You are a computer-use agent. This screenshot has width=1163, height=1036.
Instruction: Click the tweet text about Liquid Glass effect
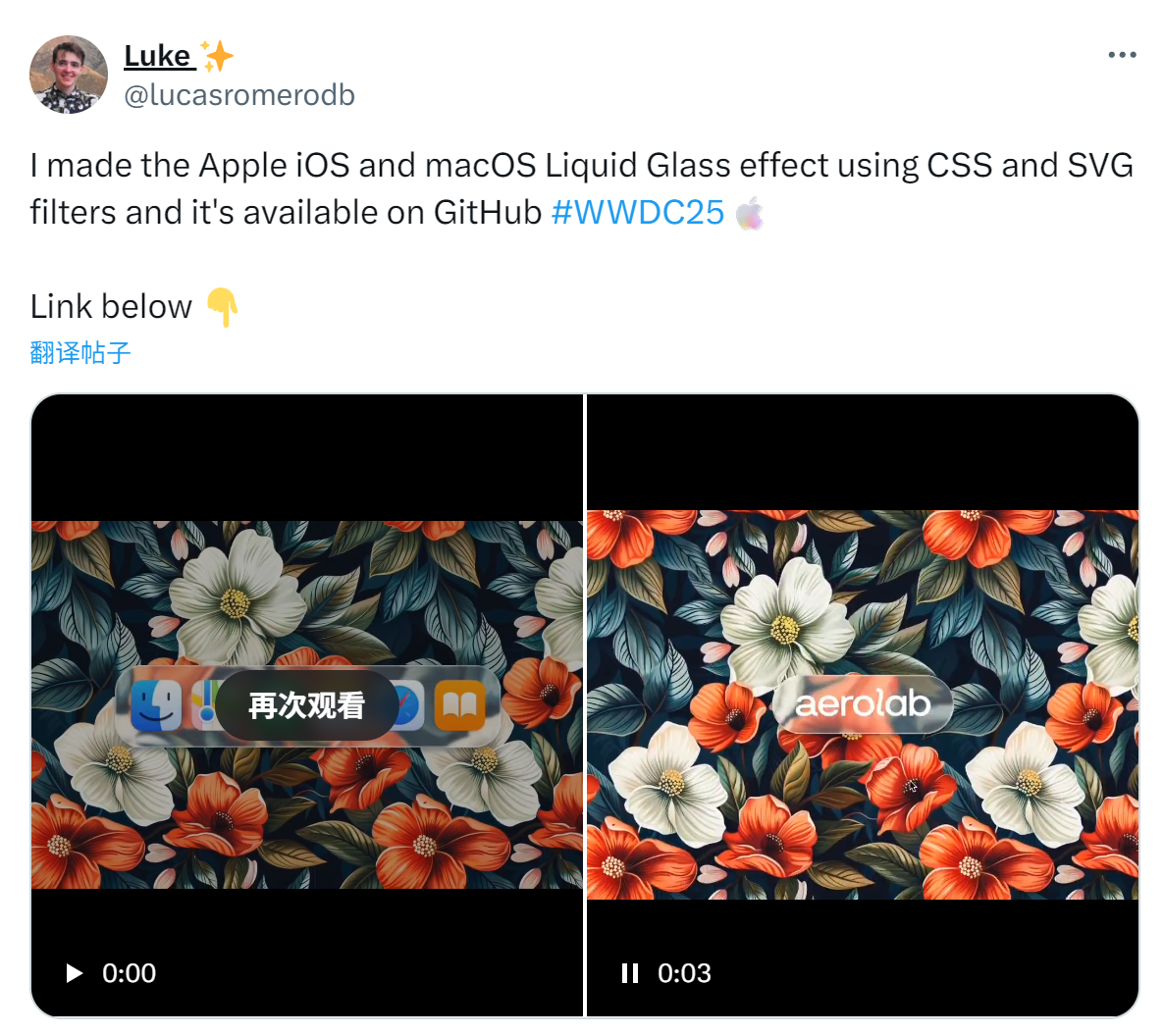click(x=581, y=188)
